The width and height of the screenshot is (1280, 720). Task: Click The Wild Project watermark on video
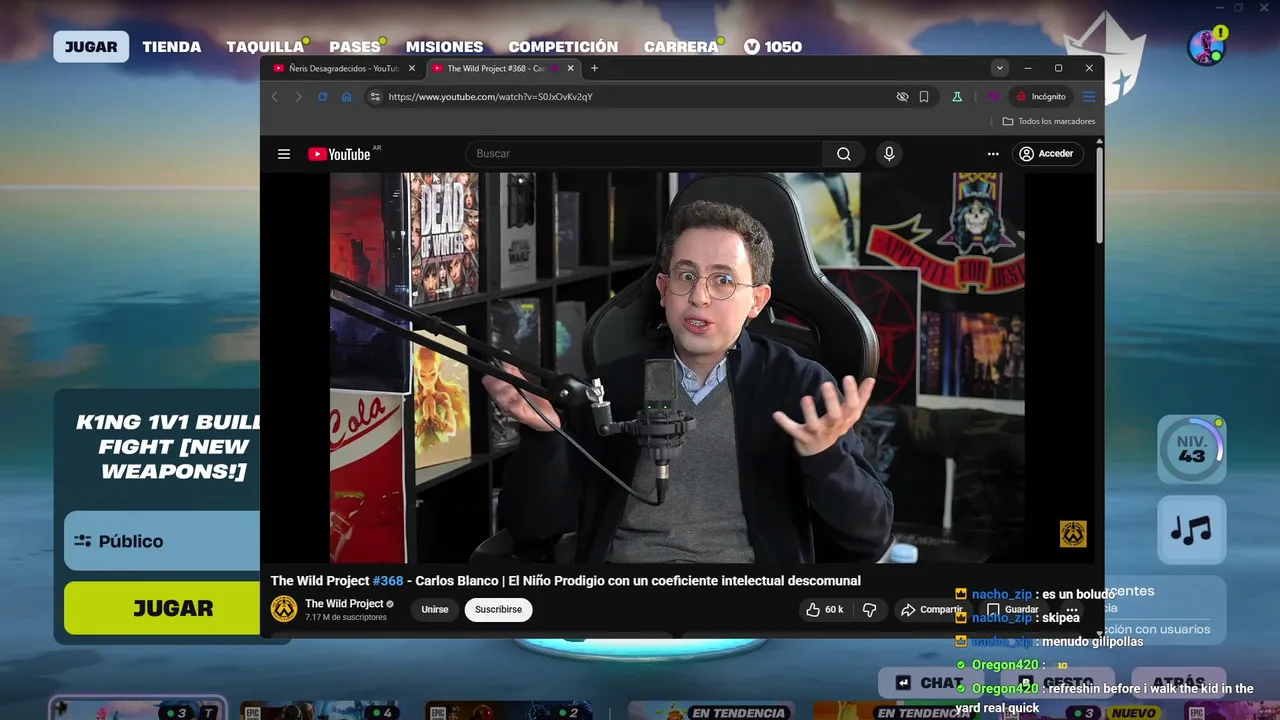click(1073, 534)
